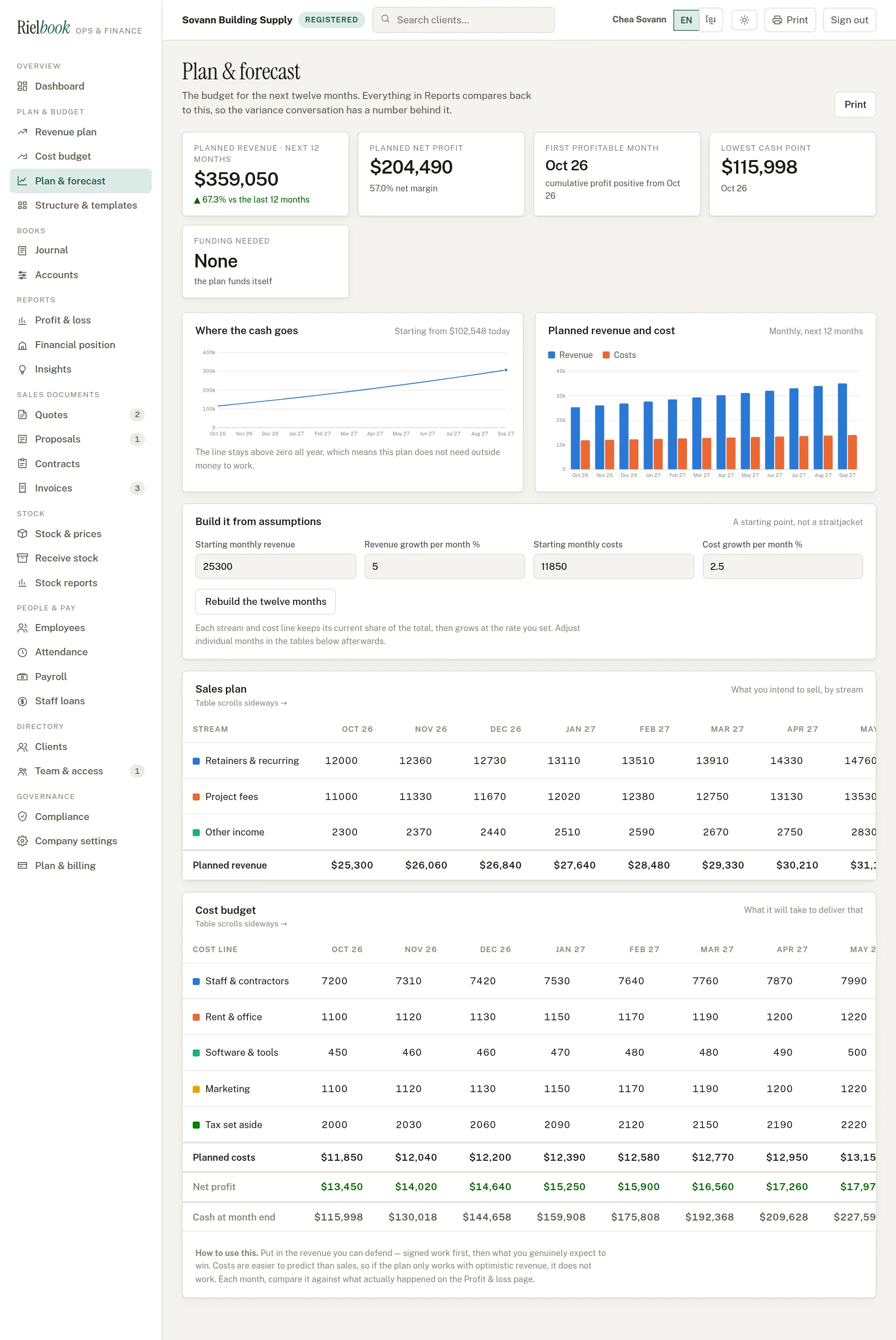Image resolution: width=896 pixels, height=1340 pixels.
Task: Click the Sign out button
Action: pos(849,20)
